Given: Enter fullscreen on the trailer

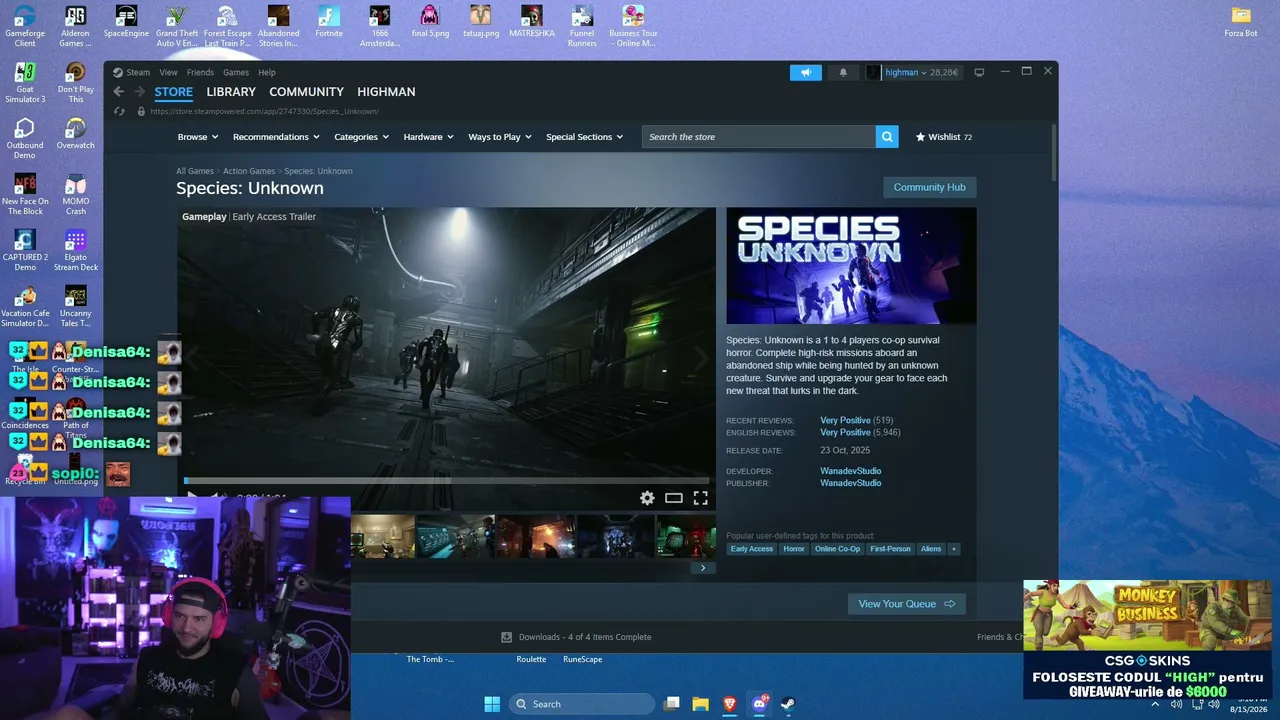Looking at the screenshot, I should [x=701, y=498].
